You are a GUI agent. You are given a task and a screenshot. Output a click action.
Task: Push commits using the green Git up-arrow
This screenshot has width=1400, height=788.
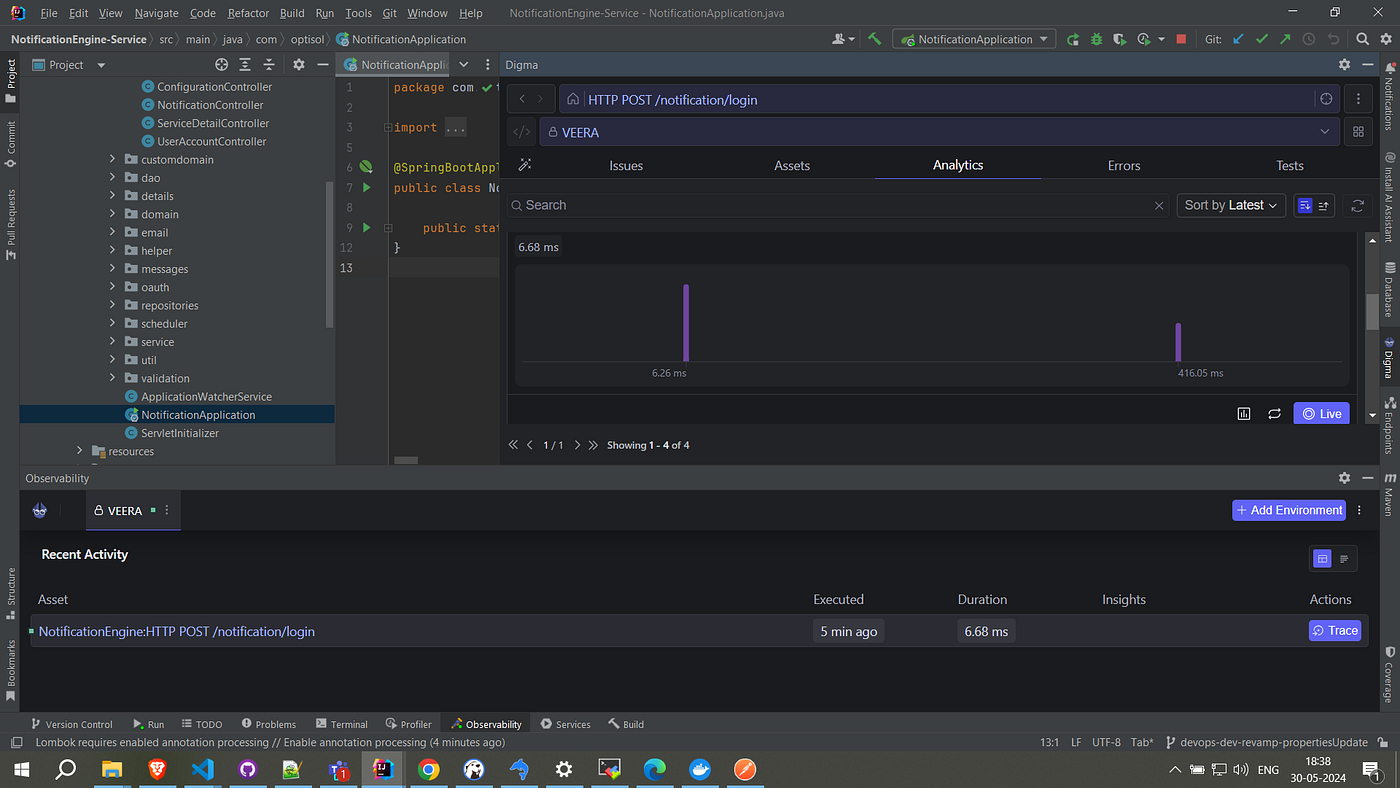1286,39
